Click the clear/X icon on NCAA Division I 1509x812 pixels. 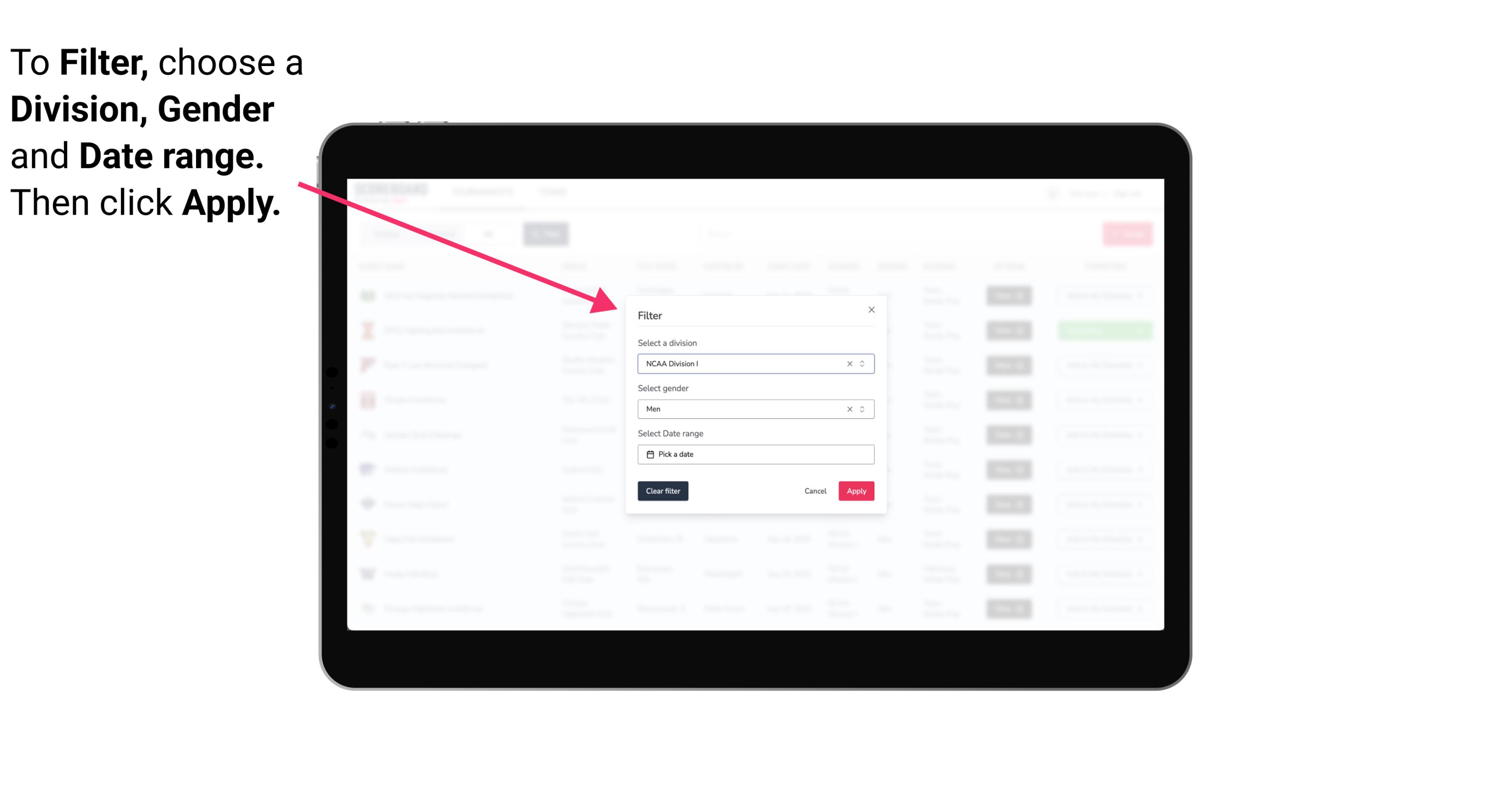coord(848,364)
